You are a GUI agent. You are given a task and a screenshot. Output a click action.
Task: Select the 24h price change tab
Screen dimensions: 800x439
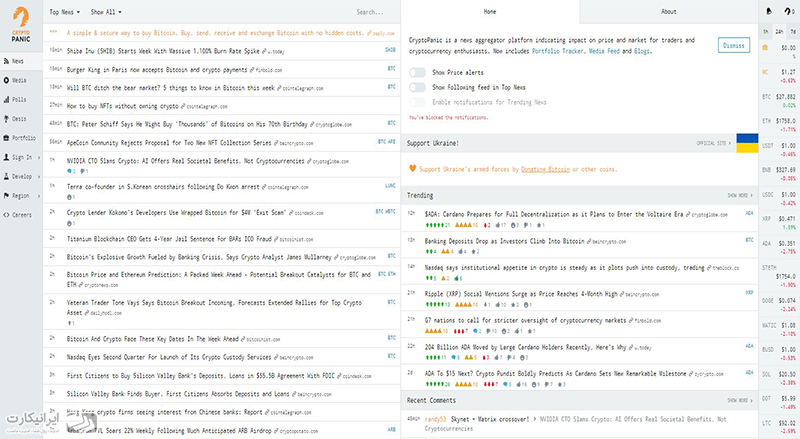tap(779, 32)
